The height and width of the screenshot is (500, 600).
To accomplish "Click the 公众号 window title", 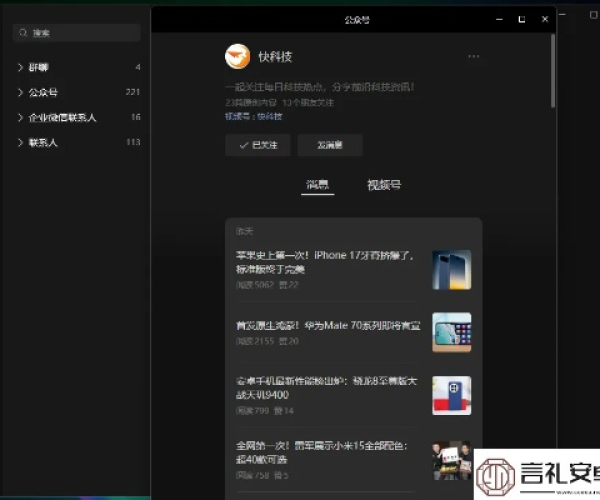I will tap(357, 20).
